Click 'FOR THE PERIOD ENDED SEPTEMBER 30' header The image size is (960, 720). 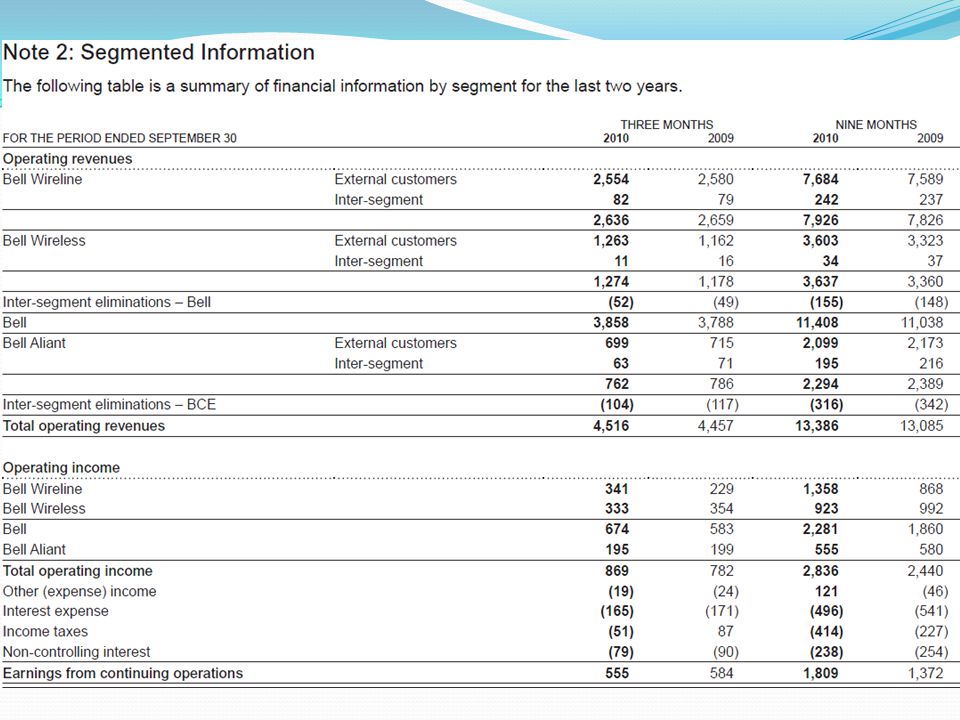click(x=120, y=138)
